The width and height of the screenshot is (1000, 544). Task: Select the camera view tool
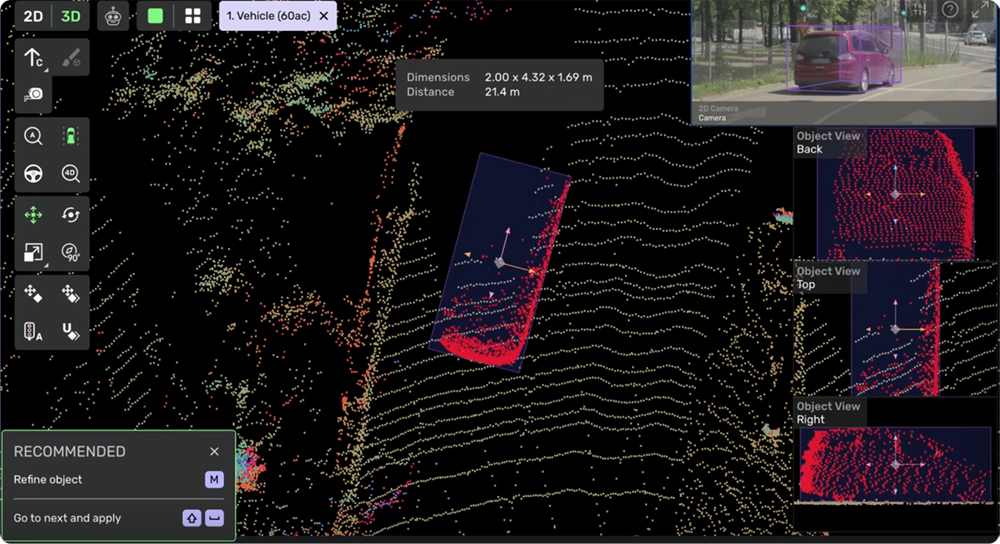33,94
